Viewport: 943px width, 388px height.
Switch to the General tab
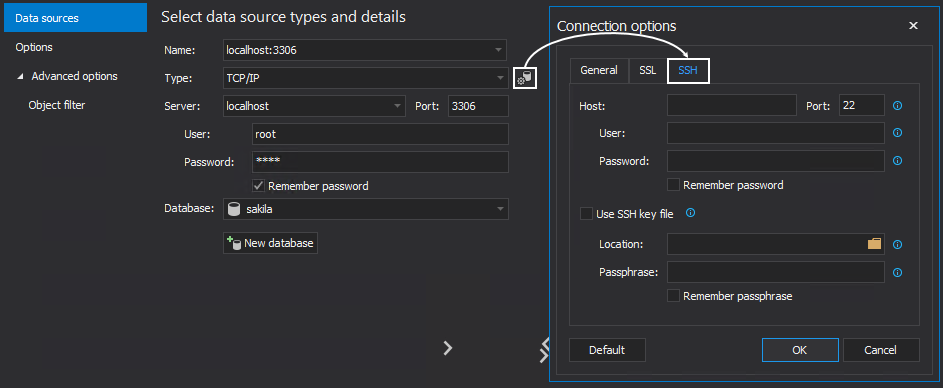tap(599, 70)
